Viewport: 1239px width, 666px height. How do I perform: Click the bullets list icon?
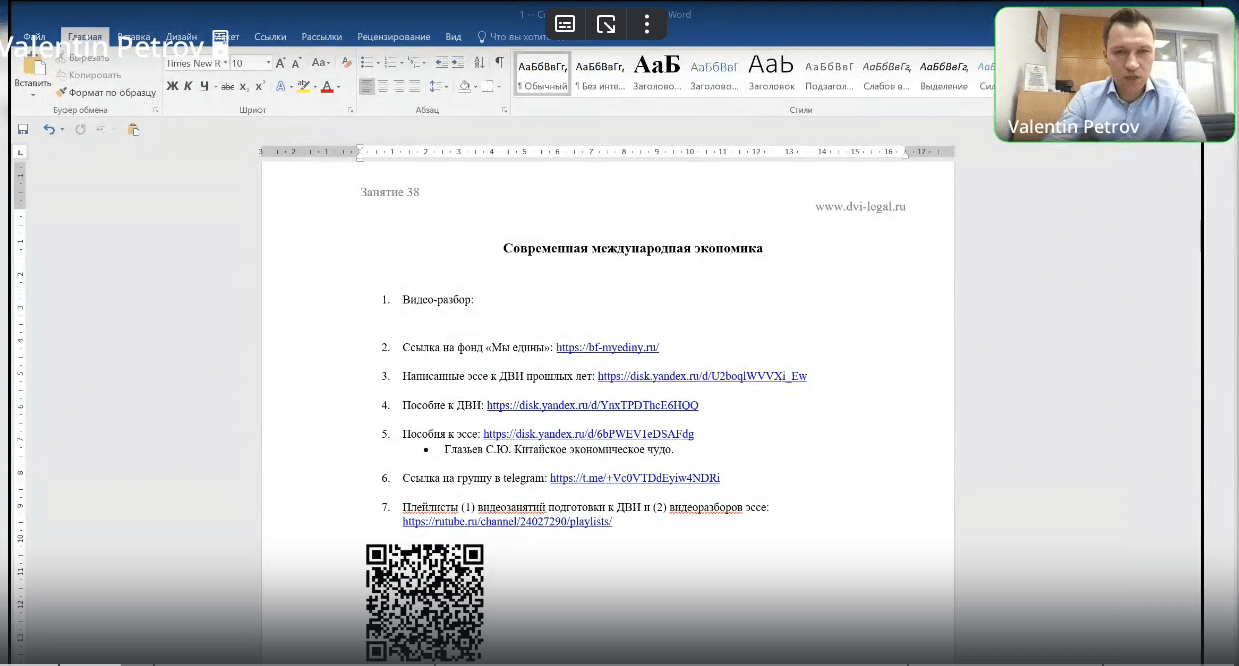[367, 62]
